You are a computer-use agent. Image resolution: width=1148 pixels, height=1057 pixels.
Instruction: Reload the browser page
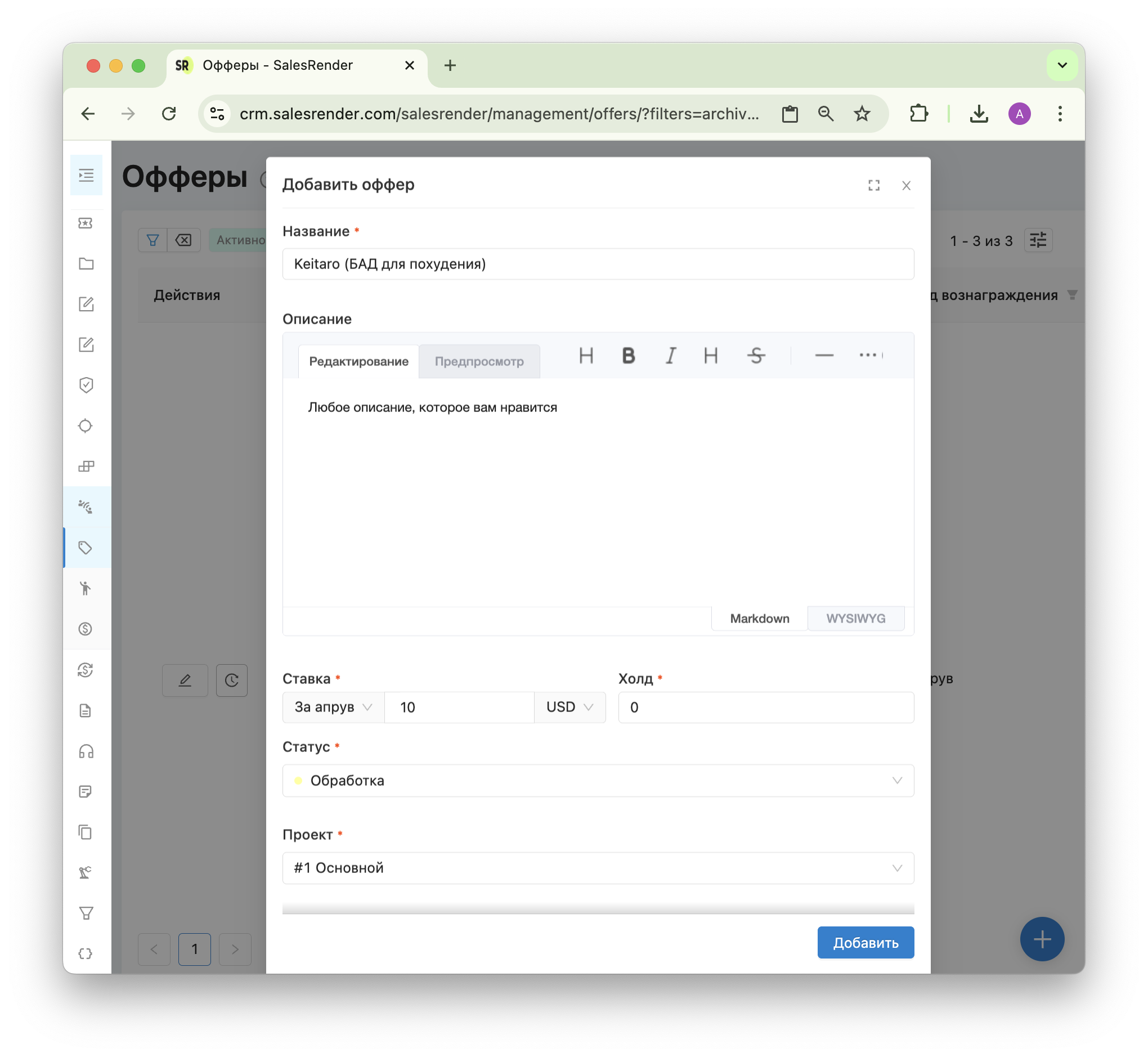coord(169,114)
